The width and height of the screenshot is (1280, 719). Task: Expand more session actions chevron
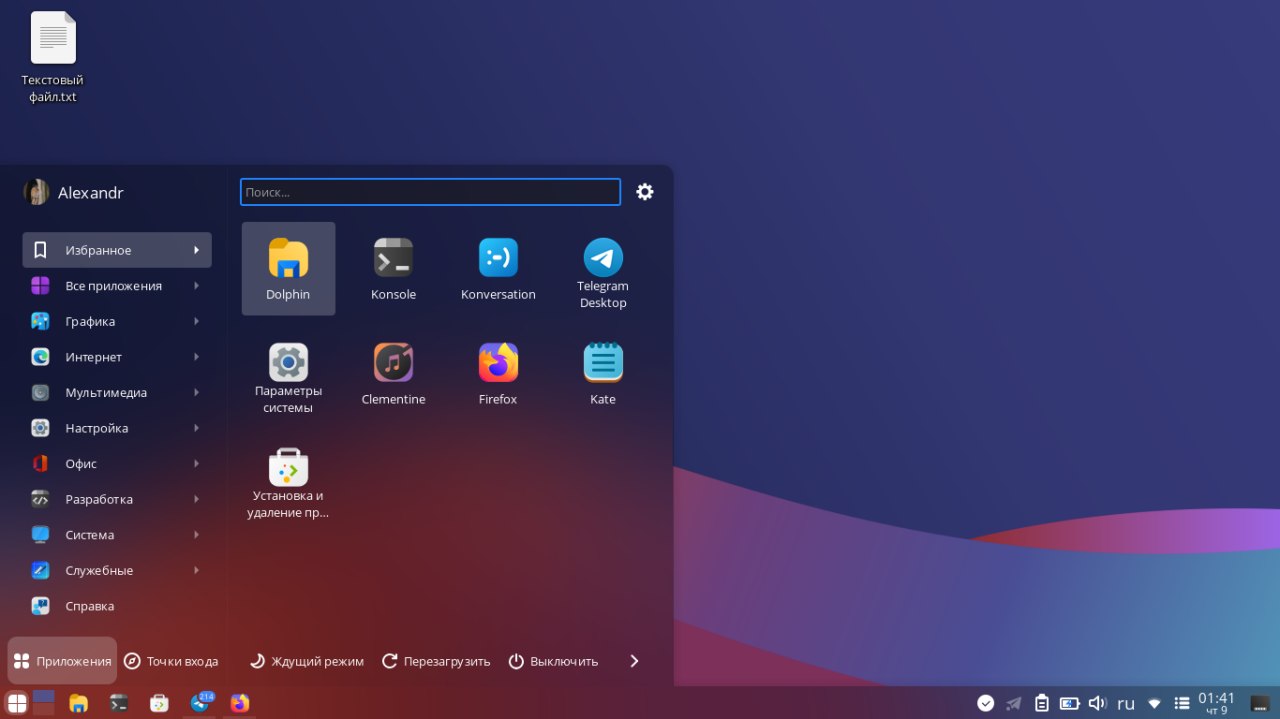[634, 661]
